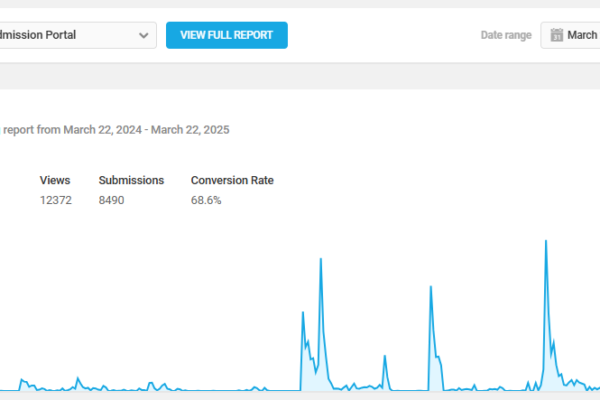The image size is (600, 400).
Task: Click the tallest spike on the chart
Action: pyautogui.click(x=545, y=243)
